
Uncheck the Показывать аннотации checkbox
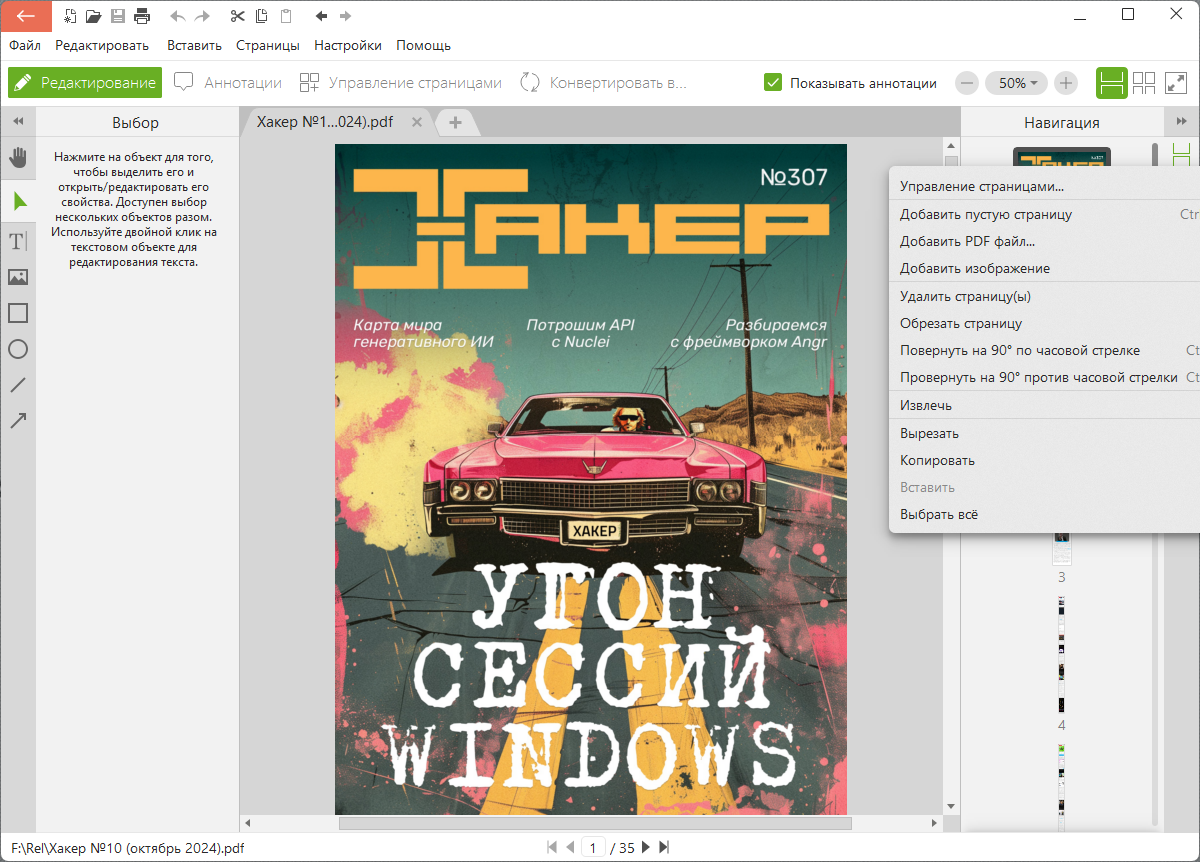click(772, 83)
